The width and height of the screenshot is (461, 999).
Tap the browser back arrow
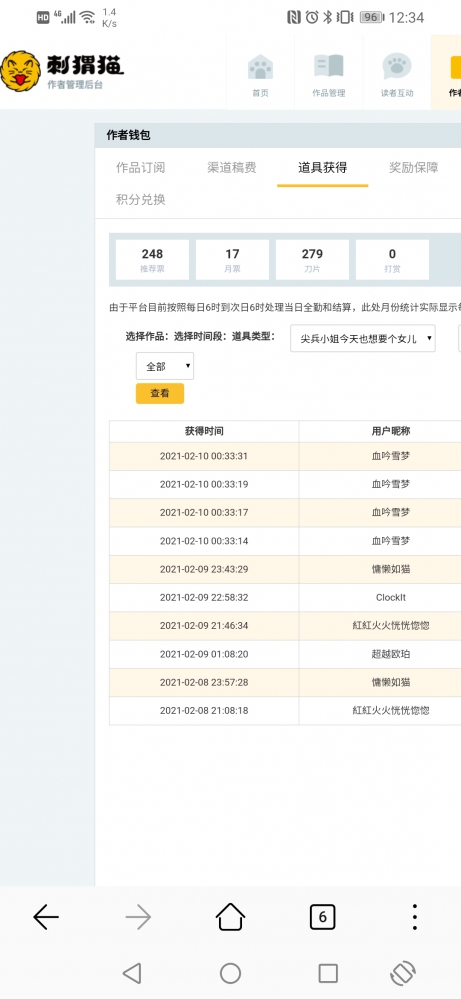coord(46,917)
